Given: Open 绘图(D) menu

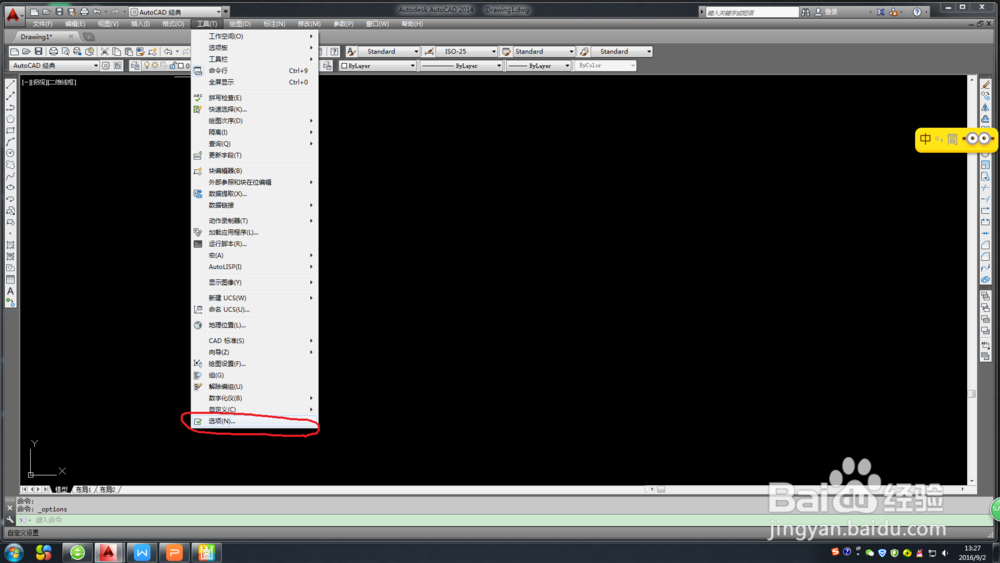Looking at the screenshot, I should [240, 24].
